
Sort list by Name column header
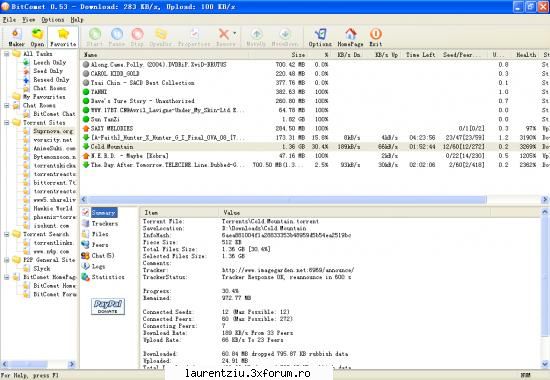point(165,55)
